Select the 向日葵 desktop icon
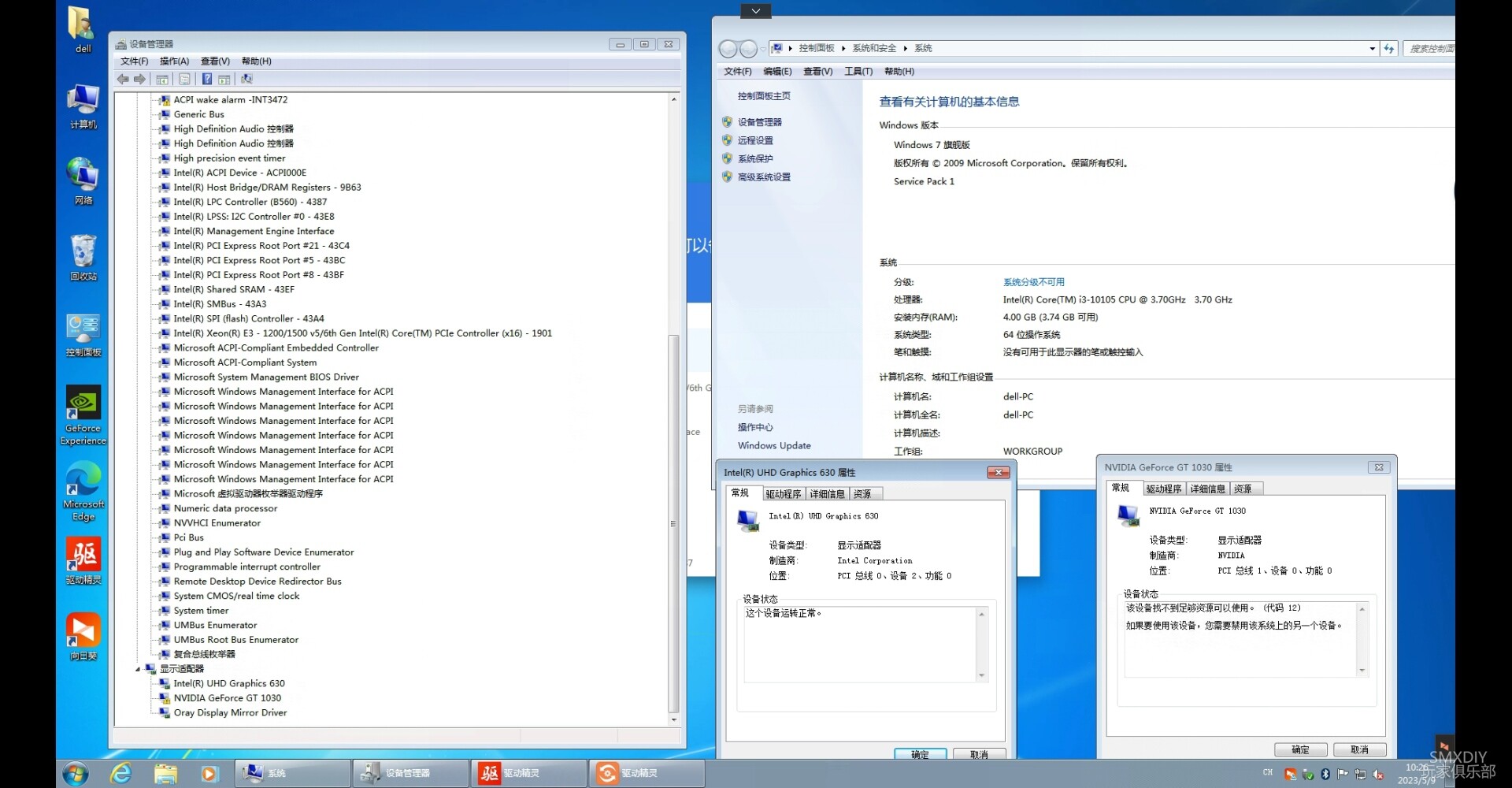Viewport: 1512px width, 788px height. [83, 637]
